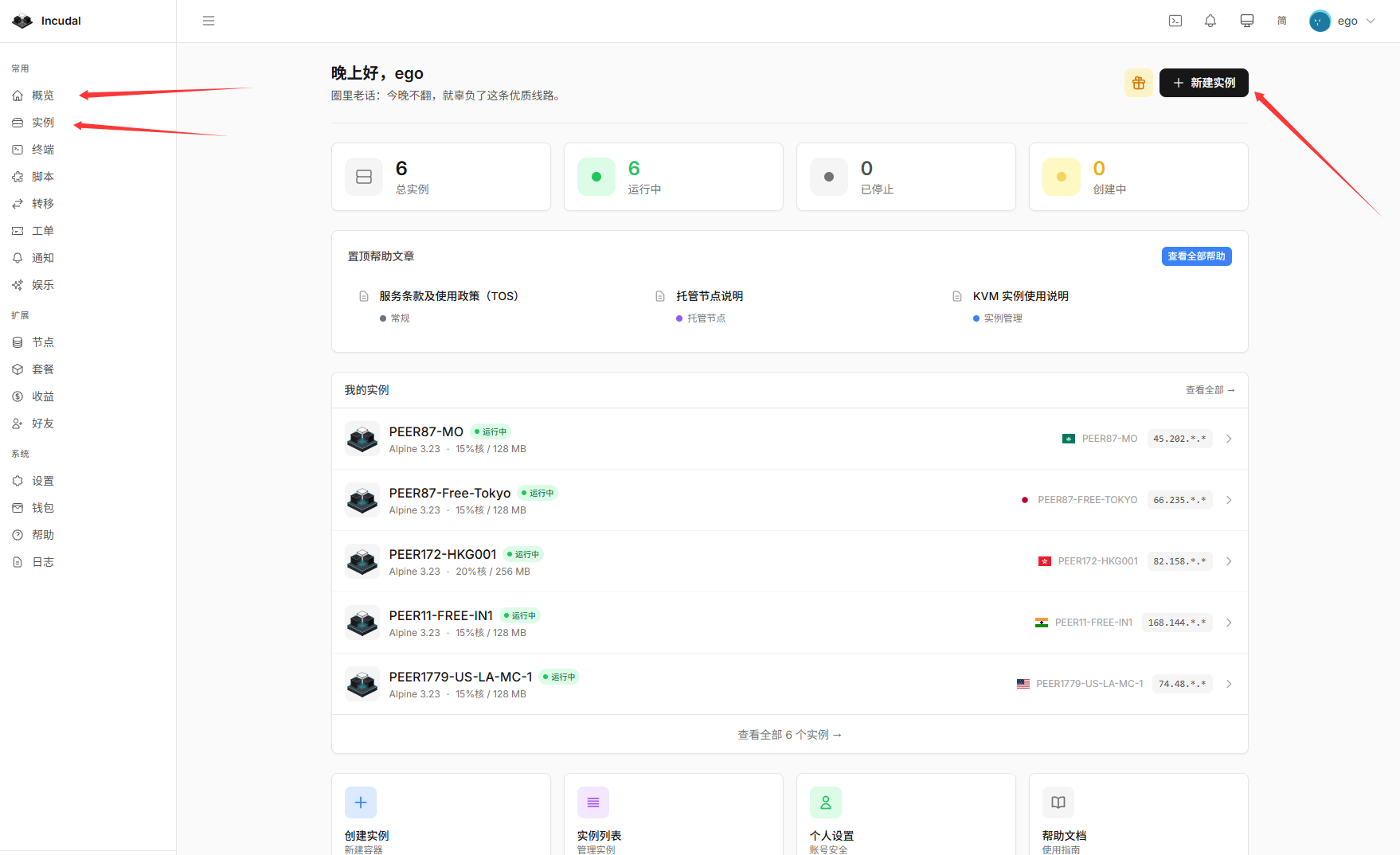Expand the PEER172-HKG001 row chevron

(1229, 561)
